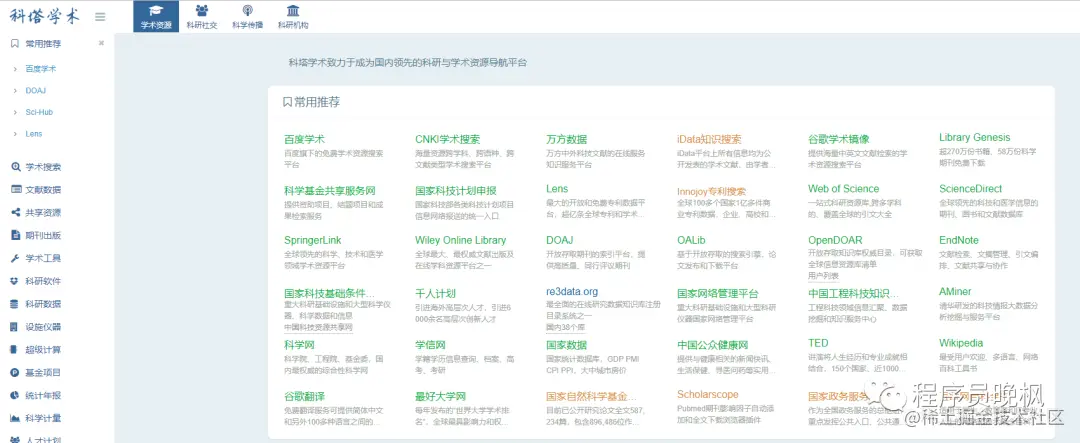The height and width of the screenshot is (443, 1080).
Task: Open the 国家网络管理平台 link
Action: tap(718, 293)
